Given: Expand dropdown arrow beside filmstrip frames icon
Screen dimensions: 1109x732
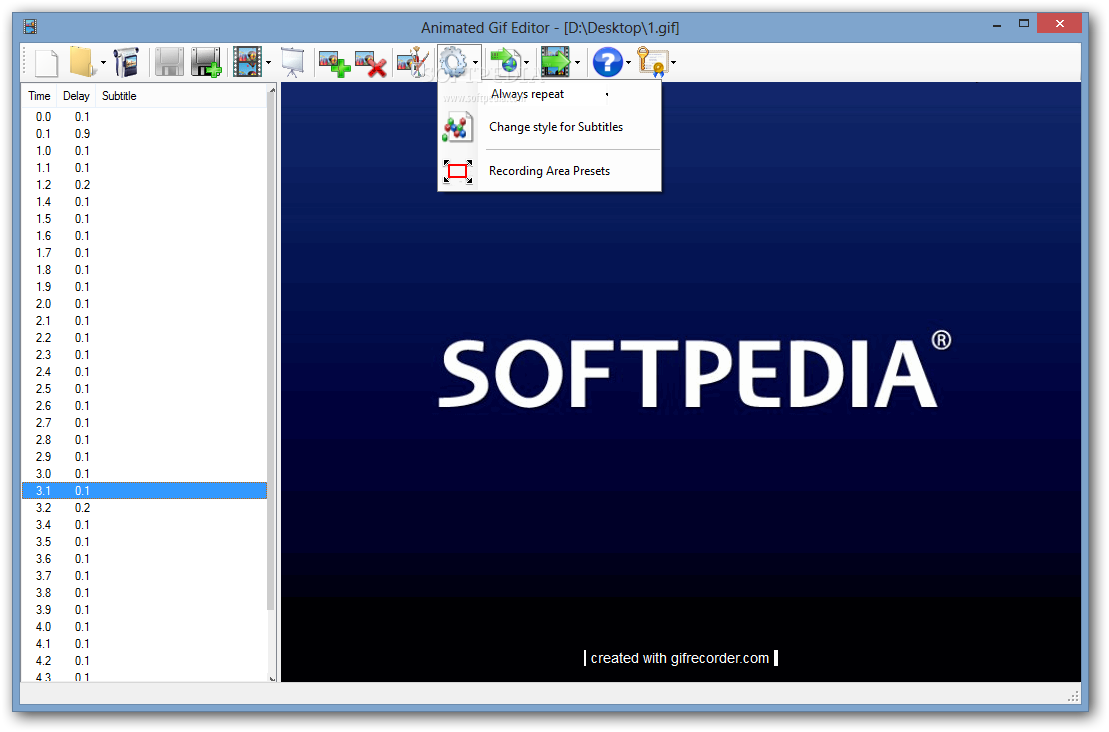Looking at the screenshot, I should tap(269, 63).
